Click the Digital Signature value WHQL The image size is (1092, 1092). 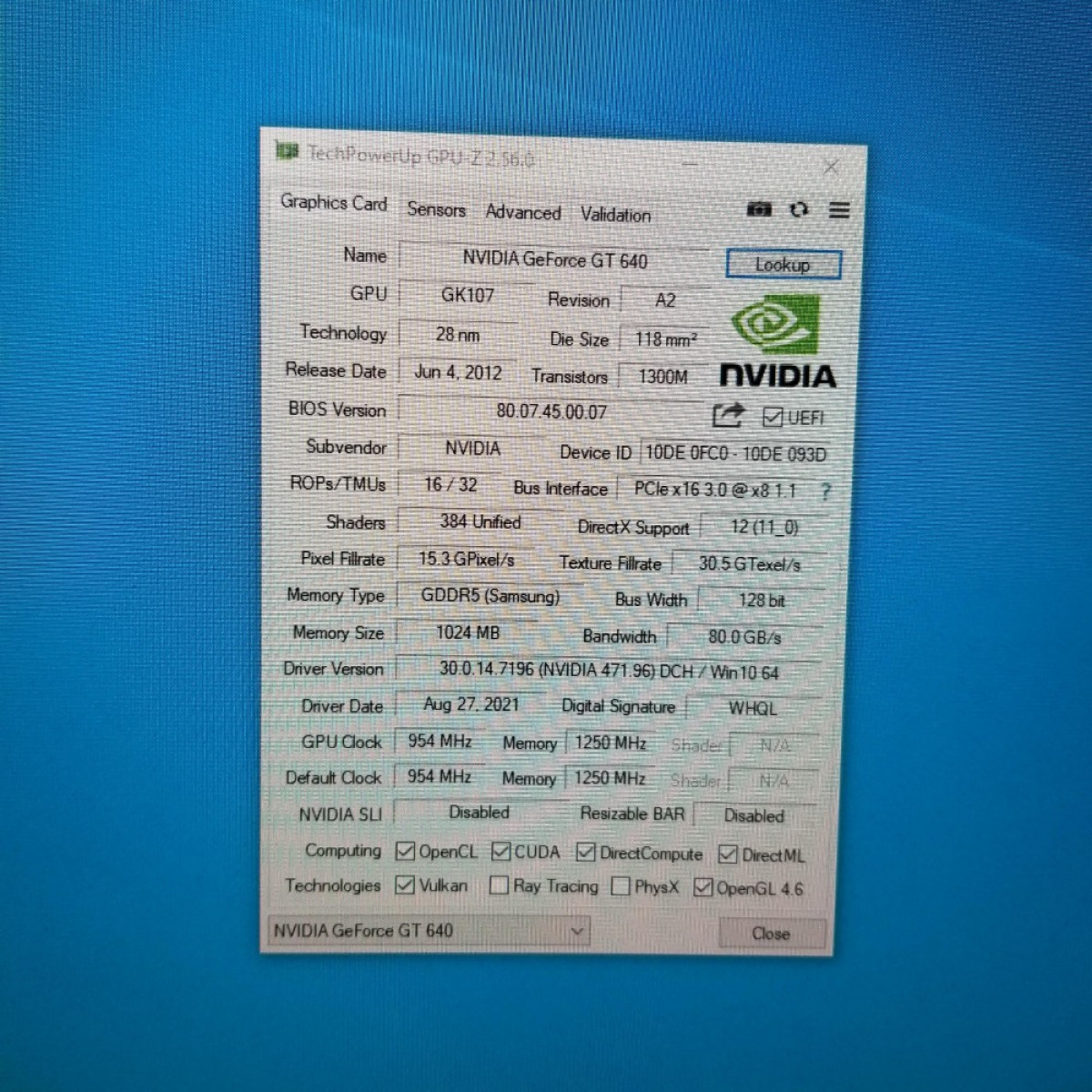[753, 708]
